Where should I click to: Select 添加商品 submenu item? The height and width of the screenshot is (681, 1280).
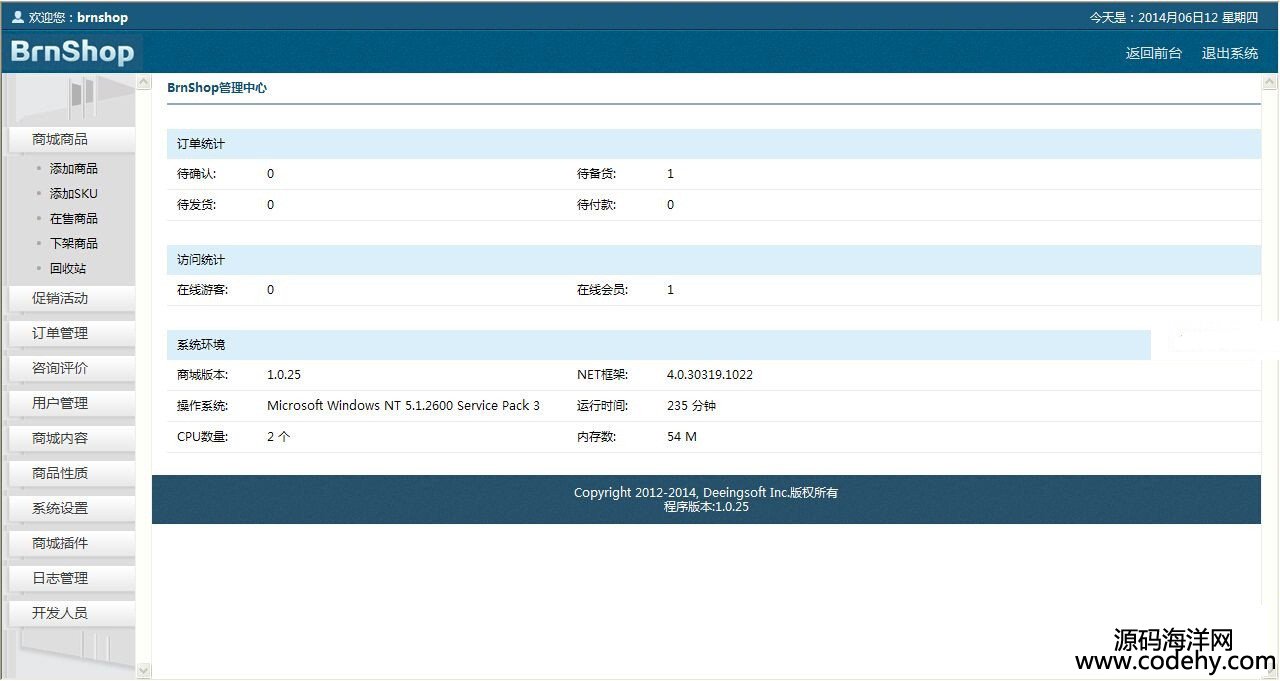pos(74,169)
